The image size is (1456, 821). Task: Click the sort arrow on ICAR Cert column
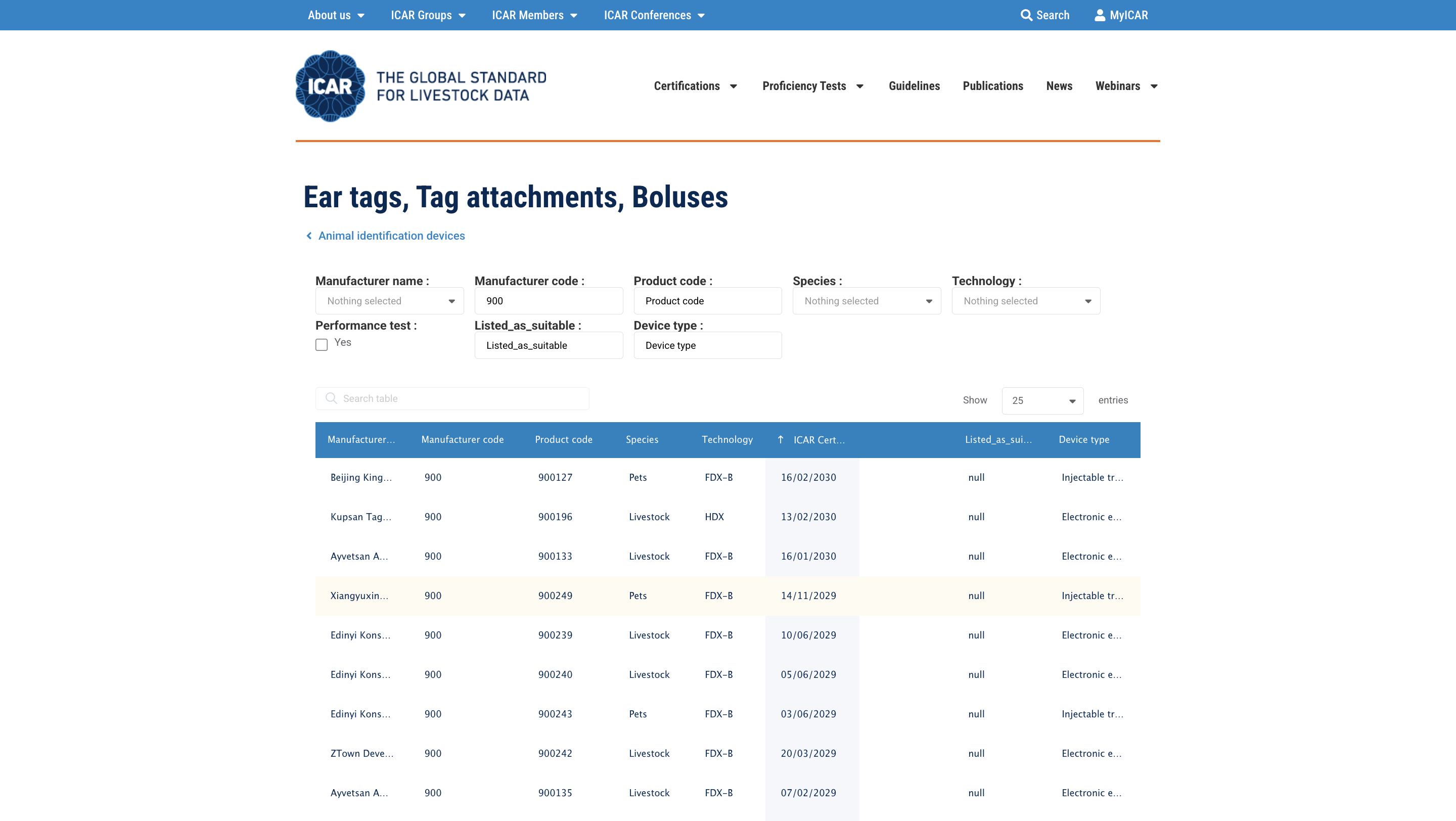click(780, 440)
